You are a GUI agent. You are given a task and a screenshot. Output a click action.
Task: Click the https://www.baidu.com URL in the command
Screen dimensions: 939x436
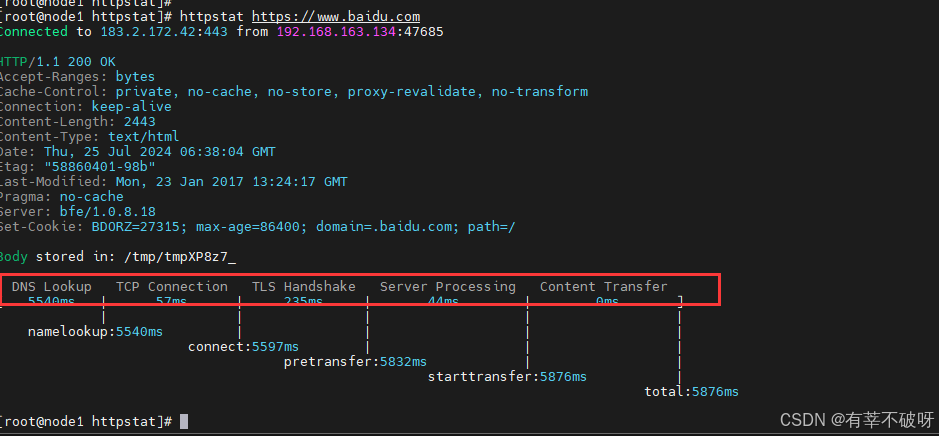tap(335, 17)
